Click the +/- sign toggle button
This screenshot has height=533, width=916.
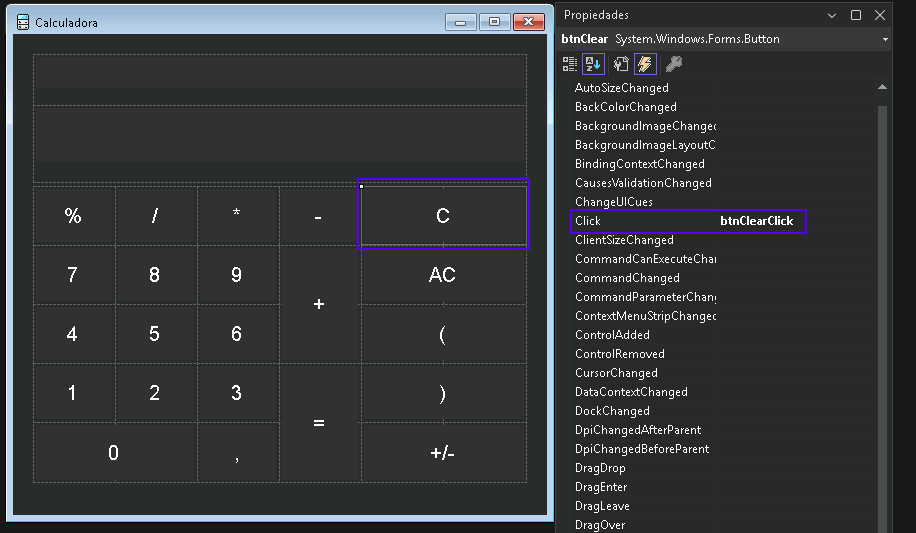click(443, 452)
